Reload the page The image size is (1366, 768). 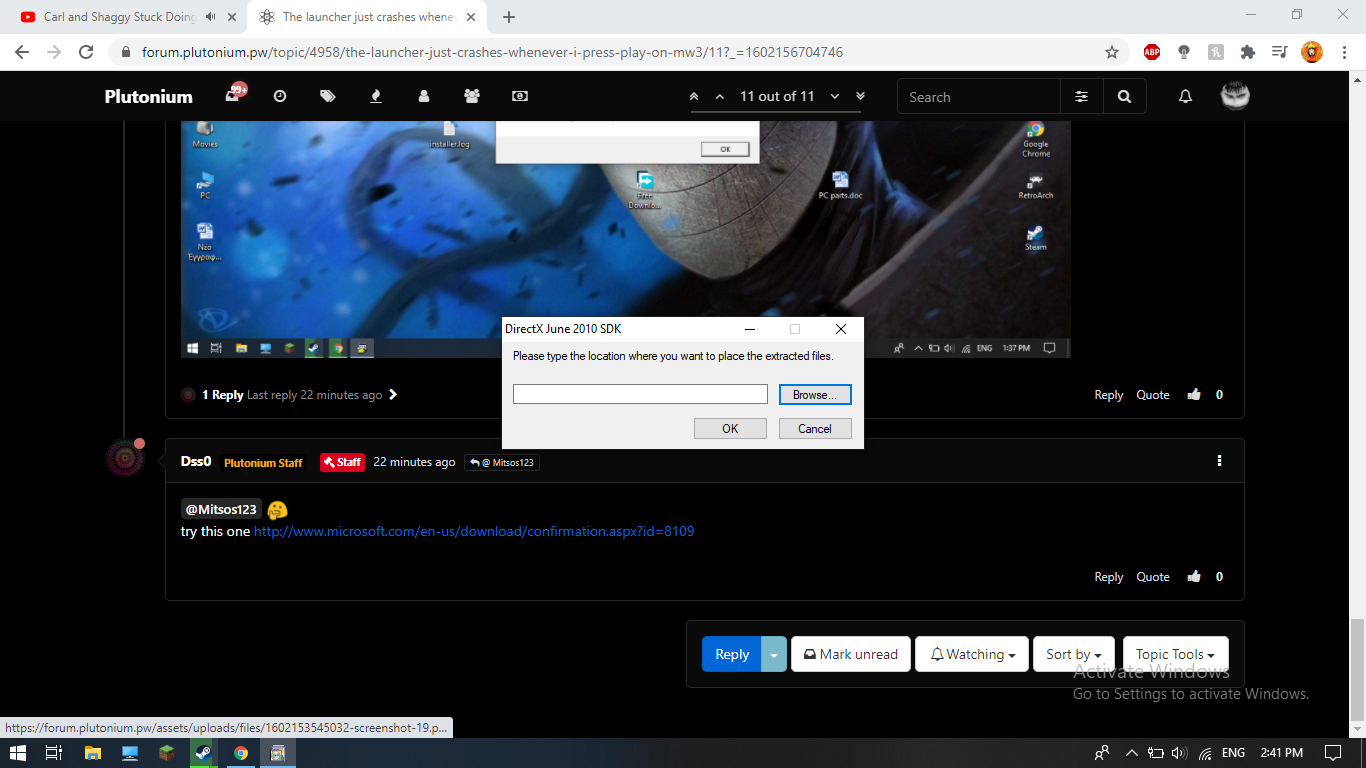tap(86, 52)
